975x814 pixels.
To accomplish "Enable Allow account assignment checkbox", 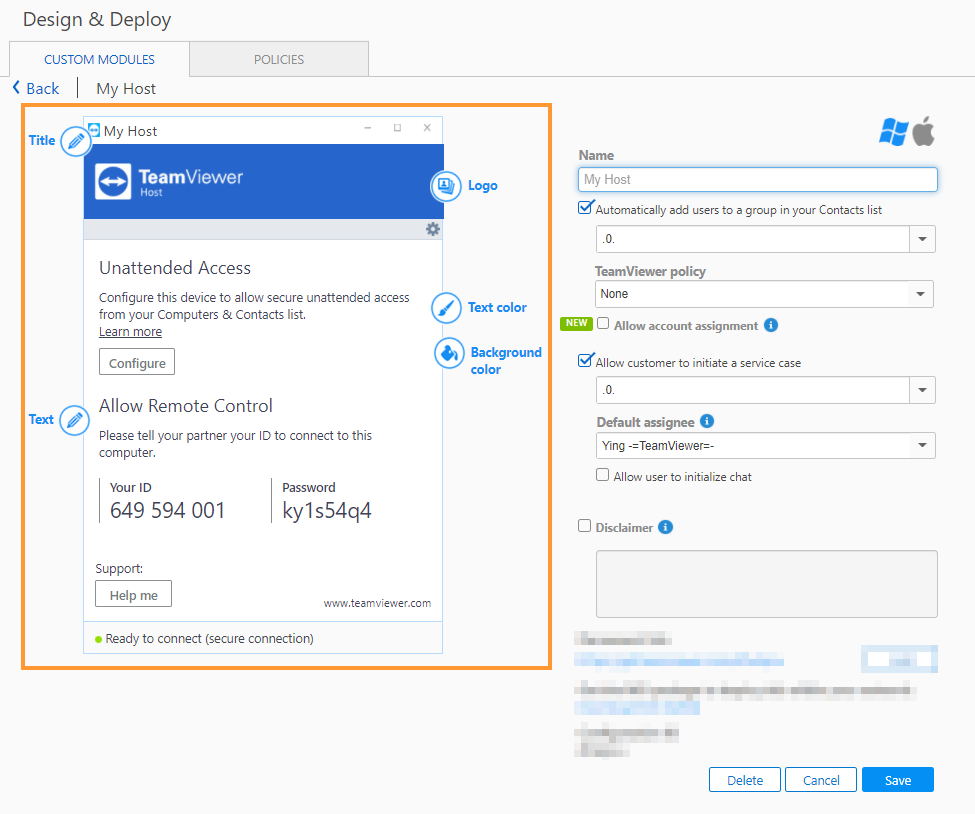I will point(603,324).
